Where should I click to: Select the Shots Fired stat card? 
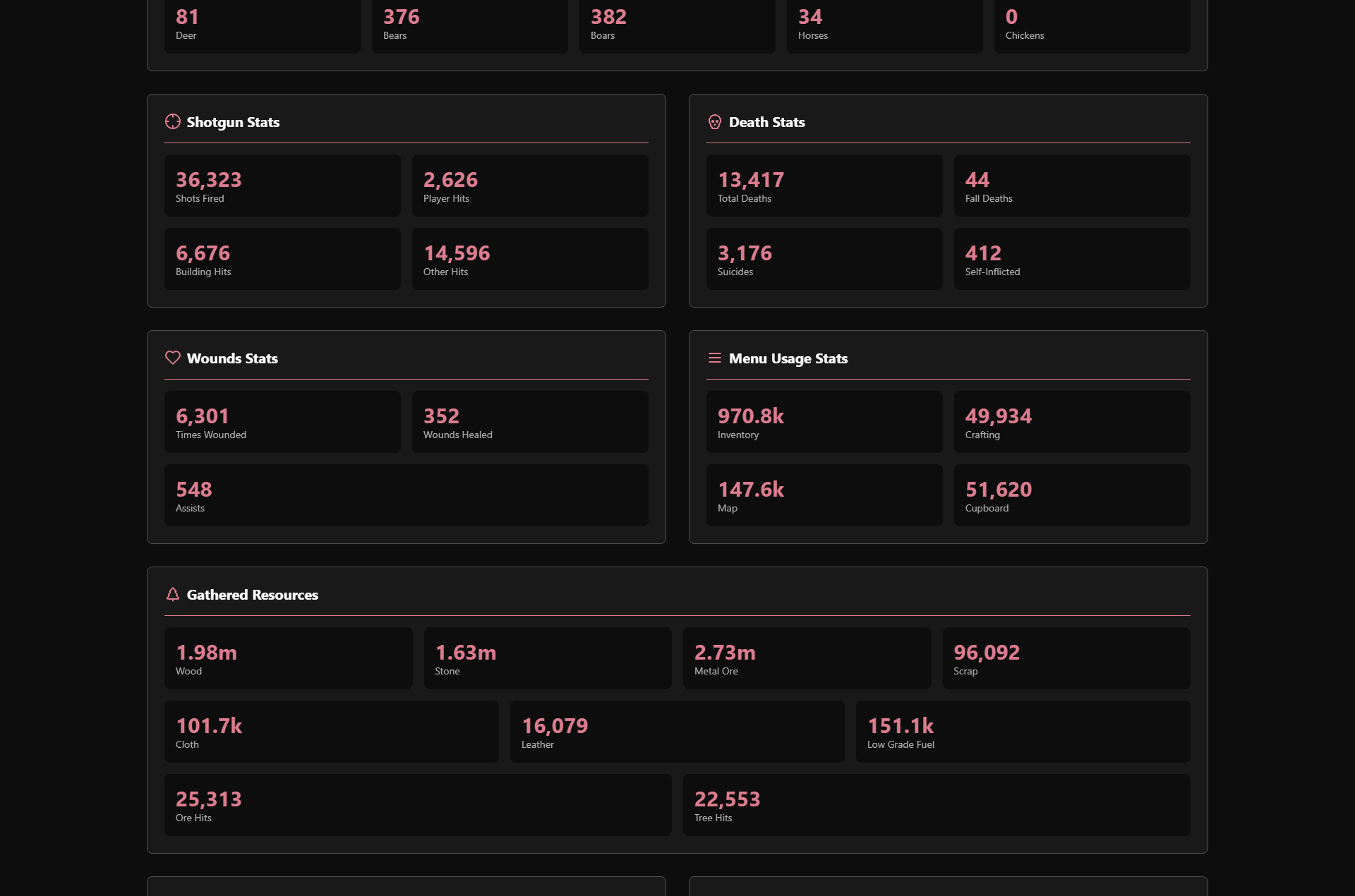[x=282, y=186]
